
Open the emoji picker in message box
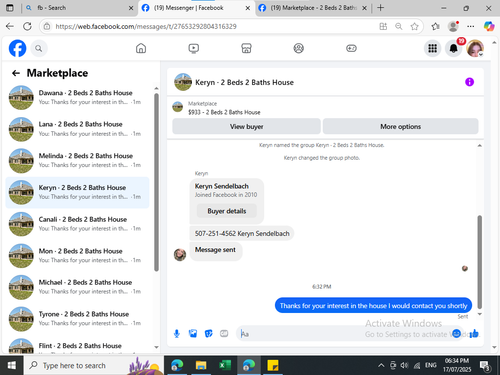(456, 333)
